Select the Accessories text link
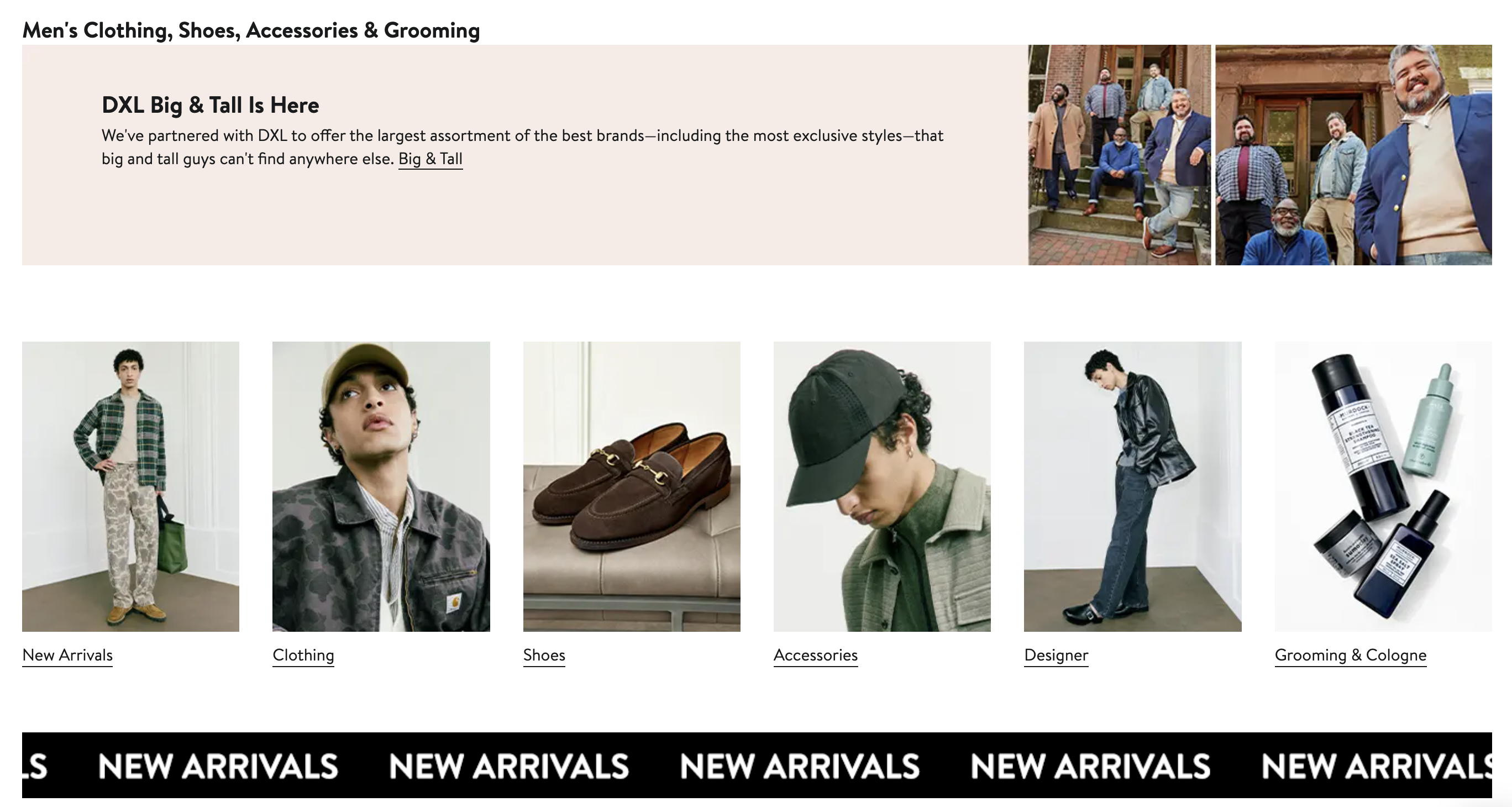The width and height of the screenshot is (1512, 807). (815, 655)
